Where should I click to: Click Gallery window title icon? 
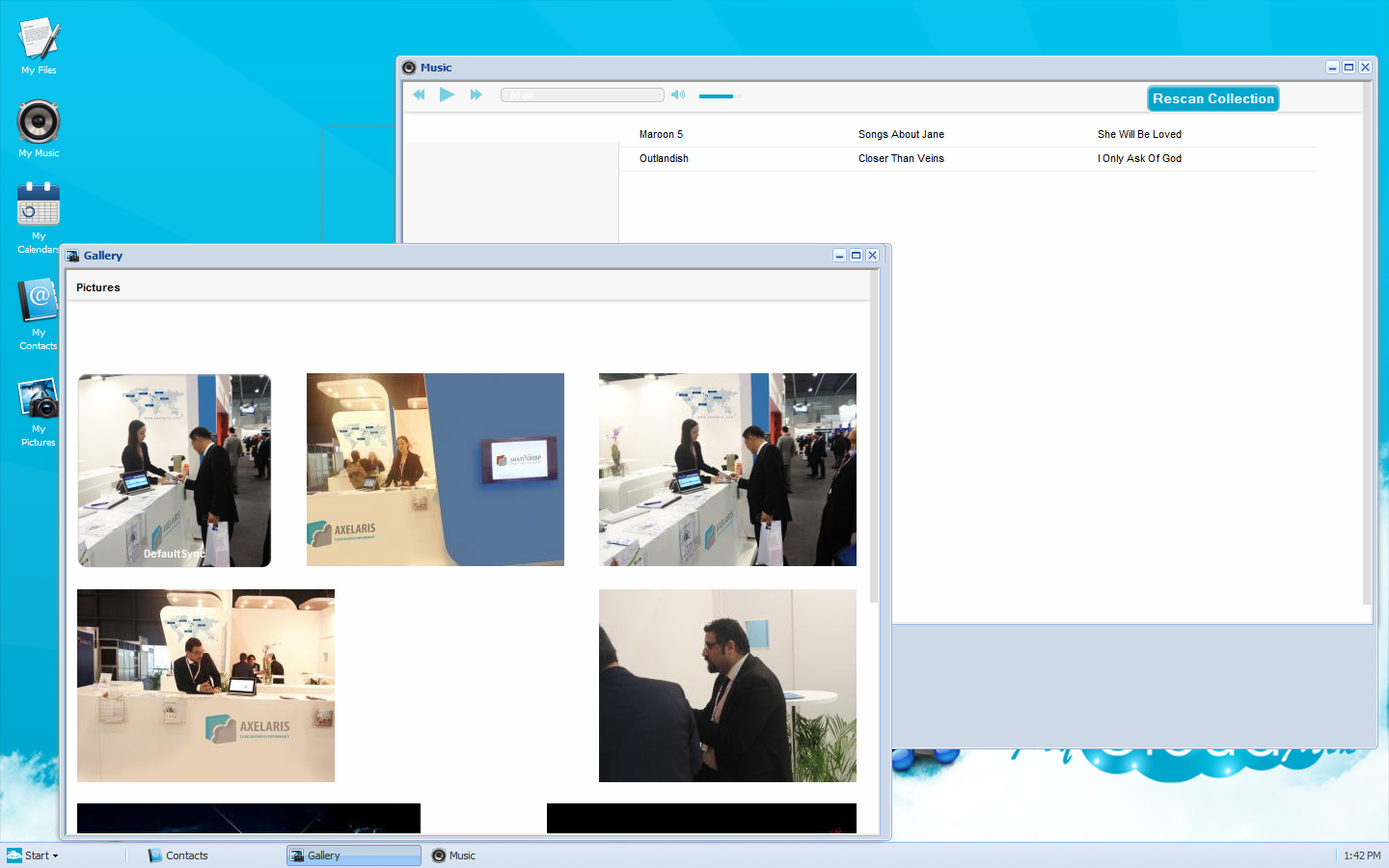click(72, 256)
